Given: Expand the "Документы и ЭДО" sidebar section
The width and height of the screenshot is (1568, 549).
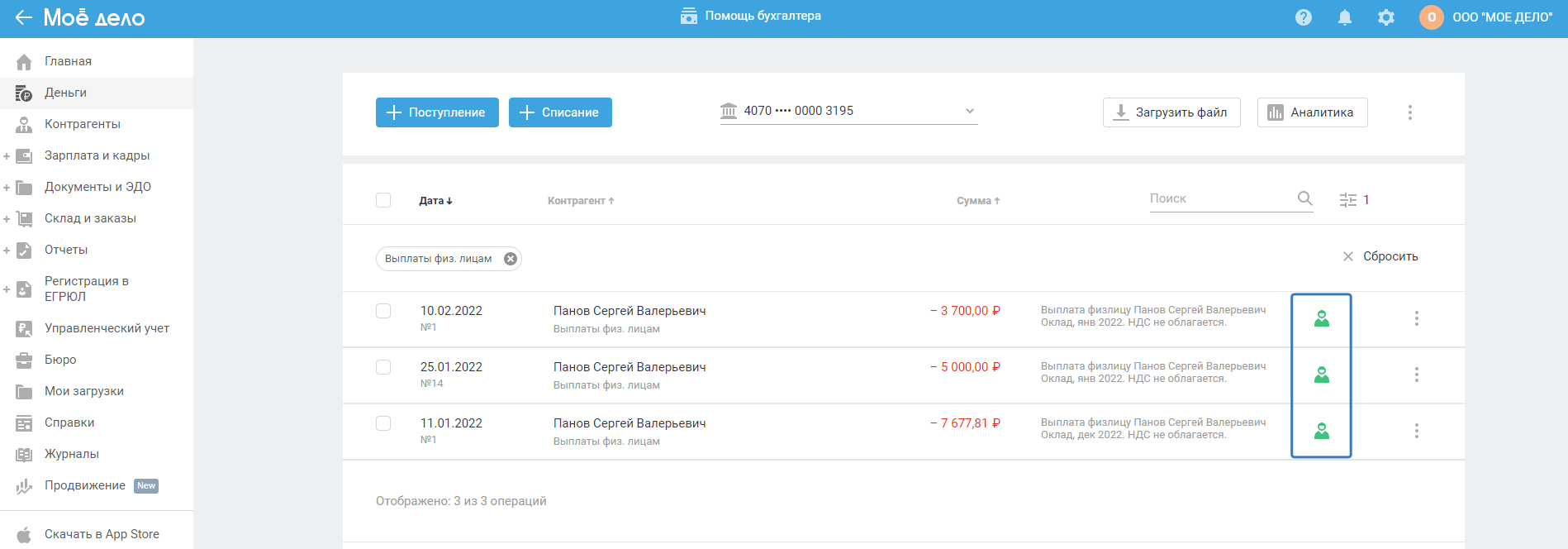Looking at the screenshot, I should 7,188.
